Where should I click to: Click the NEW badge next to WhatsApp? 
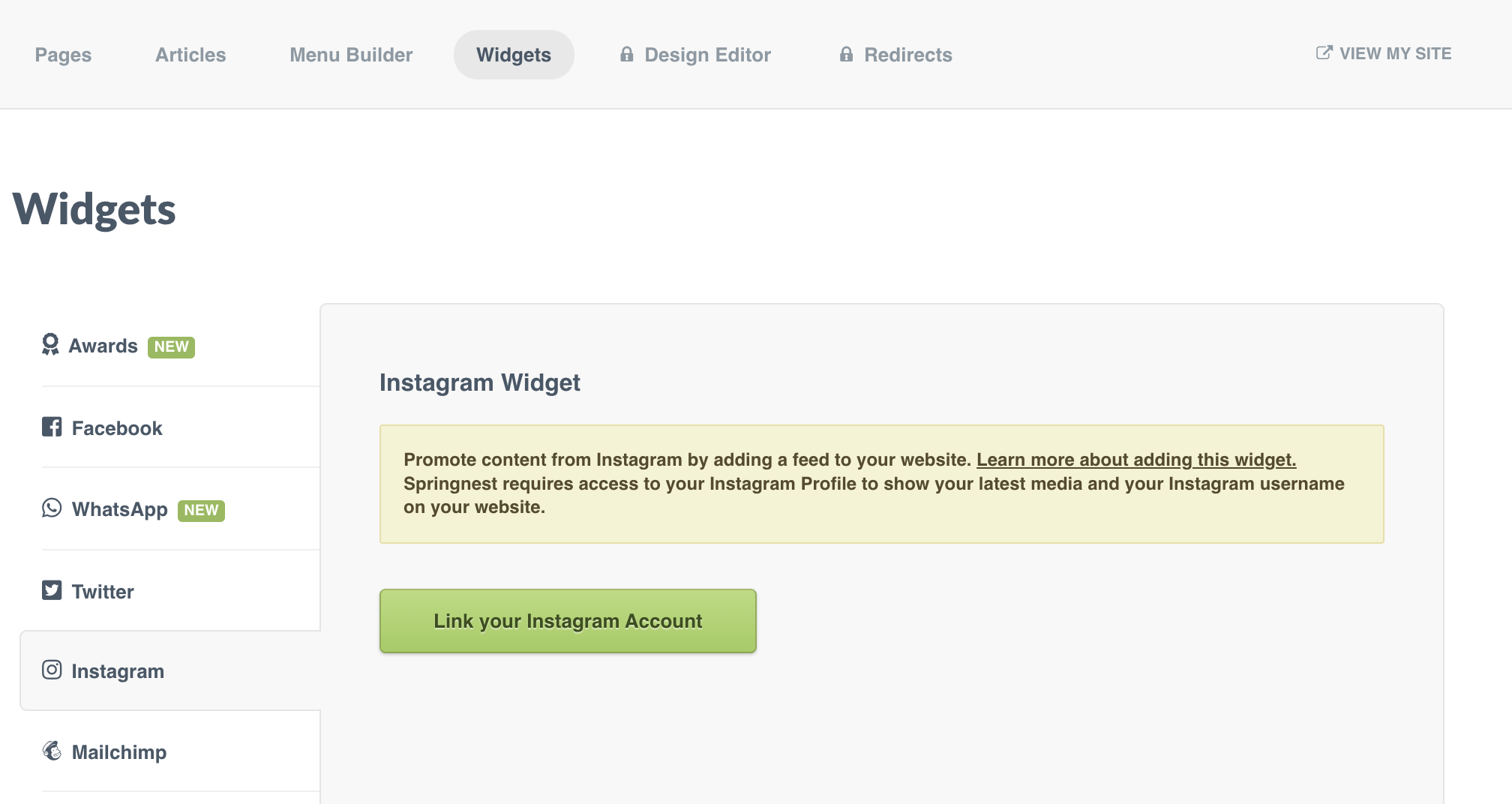[x=201, y=510]
